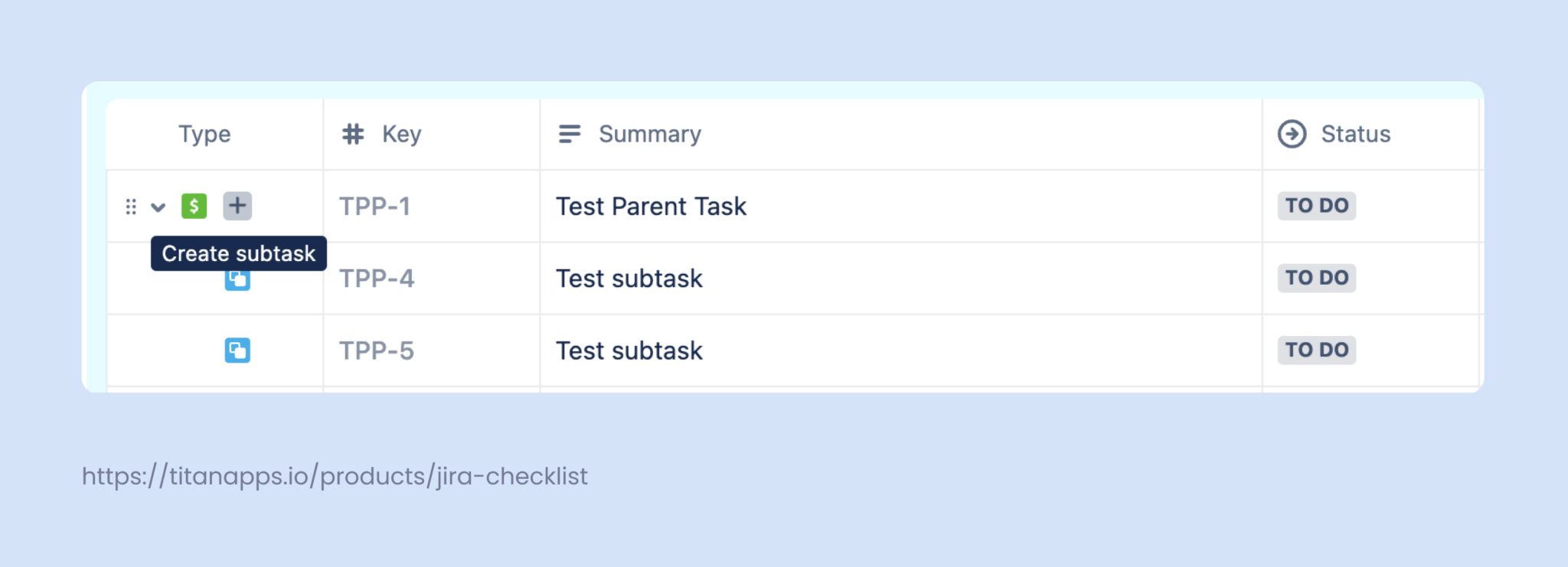Click the arrow circle icon in Status header
The image size is (1568, 567).
click(1292, 134)
